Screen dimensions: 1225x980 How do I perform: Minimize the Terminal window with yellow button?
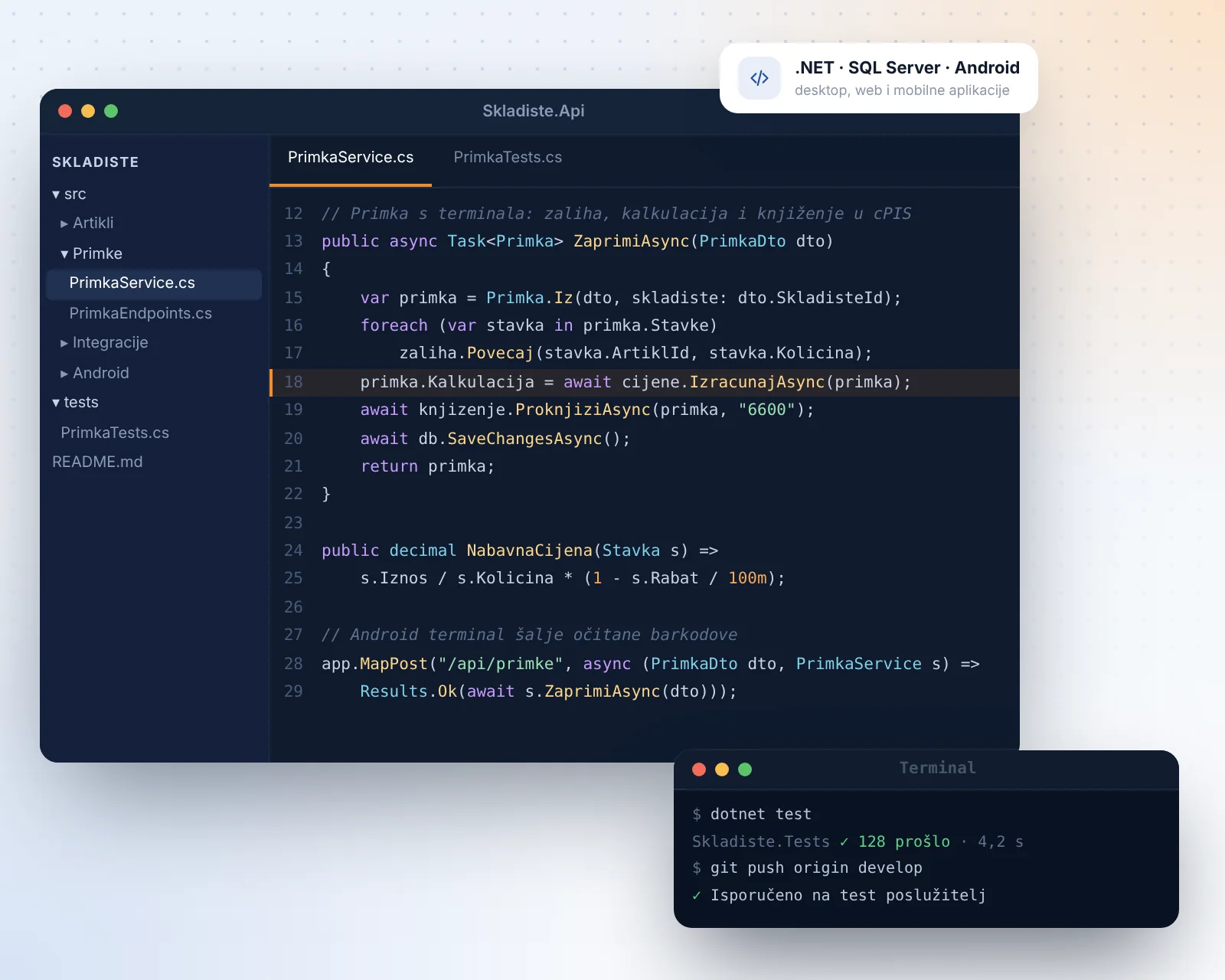[x=722, y=769]
